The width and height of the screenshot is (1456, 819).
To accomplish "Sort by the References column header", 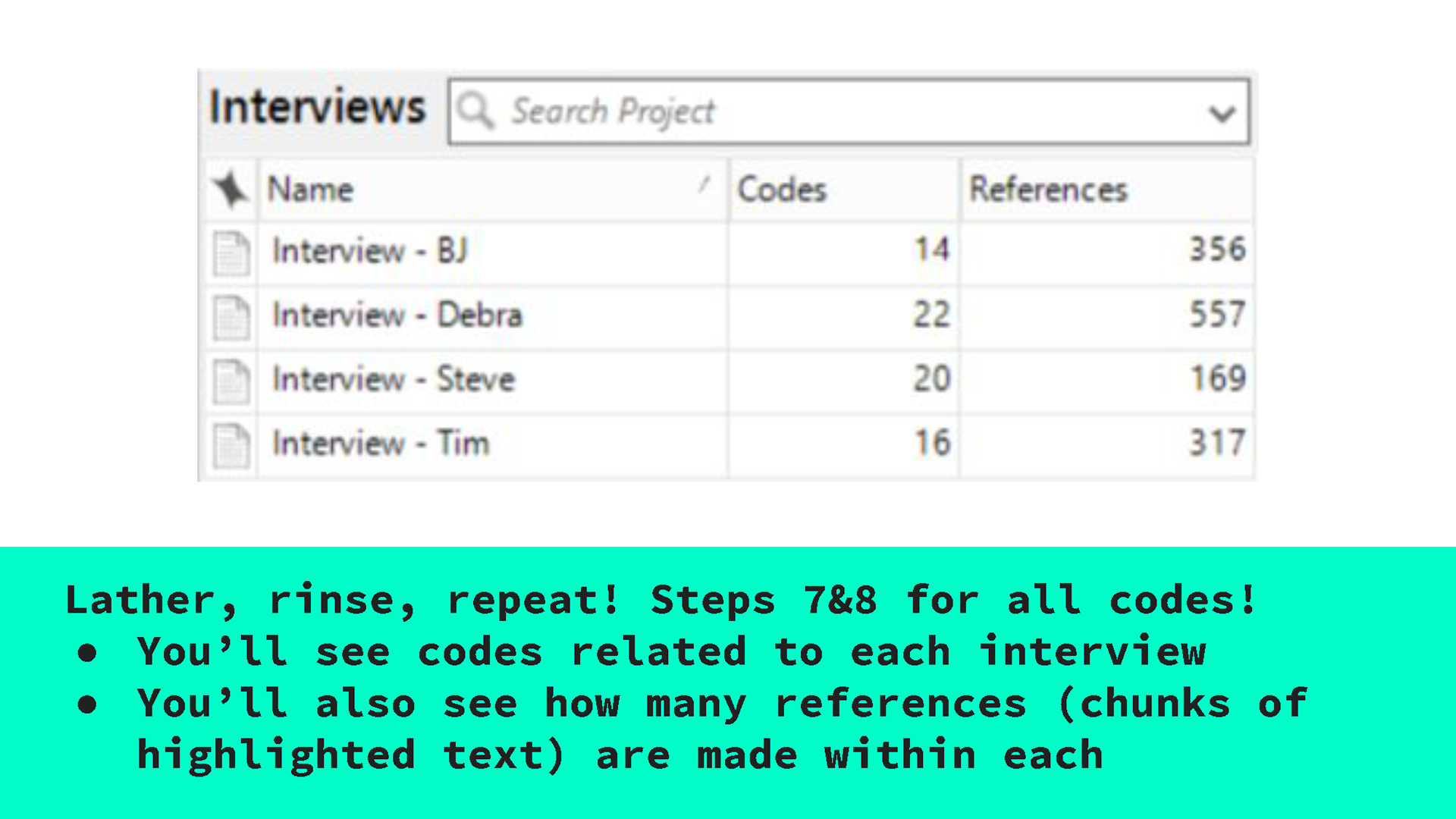I will click(x=1049, y=190).
